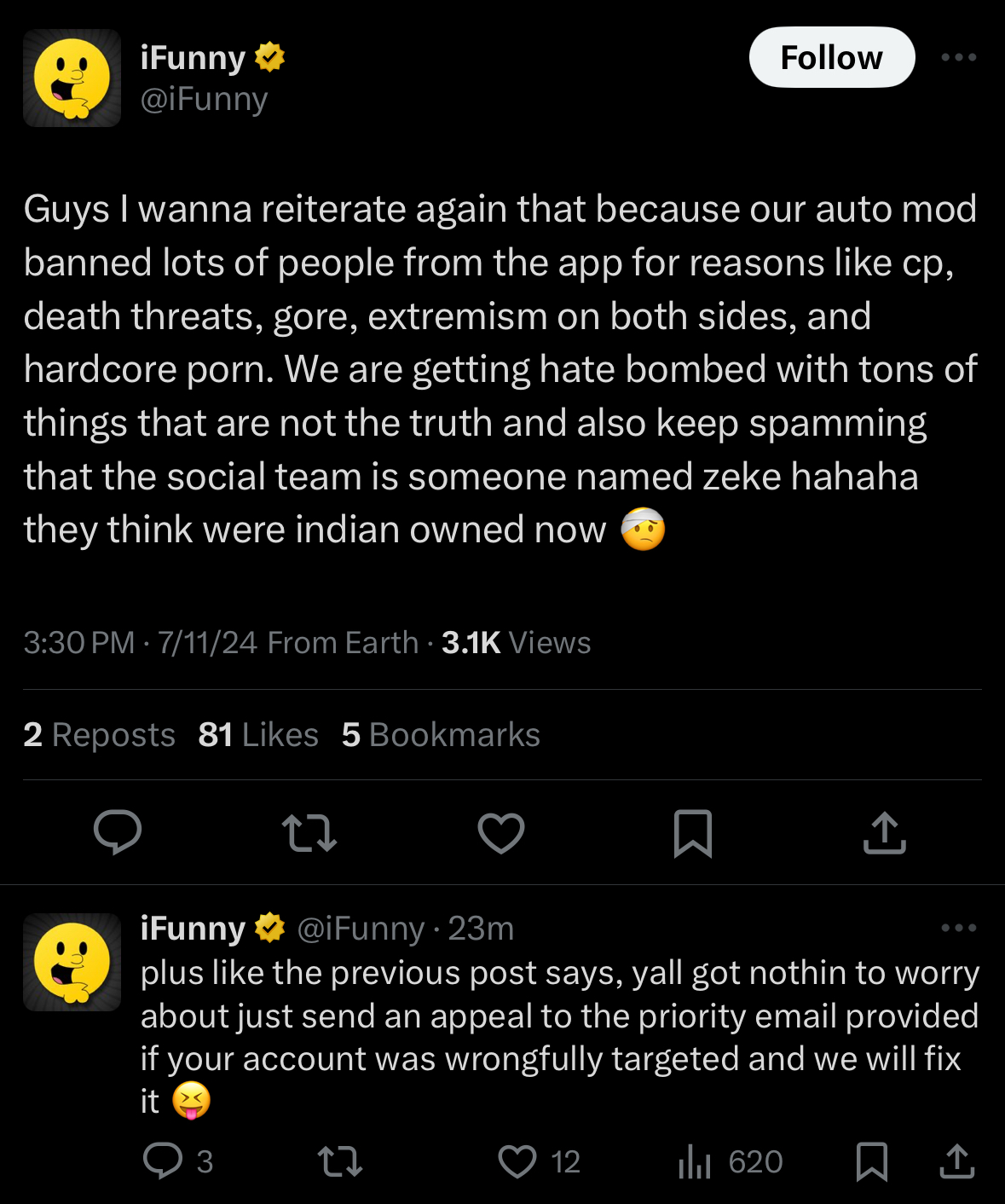Repost the iFunny reply tweet
The width and height of the screenshot is (1005, 1204).
(x=340, y=1161)
